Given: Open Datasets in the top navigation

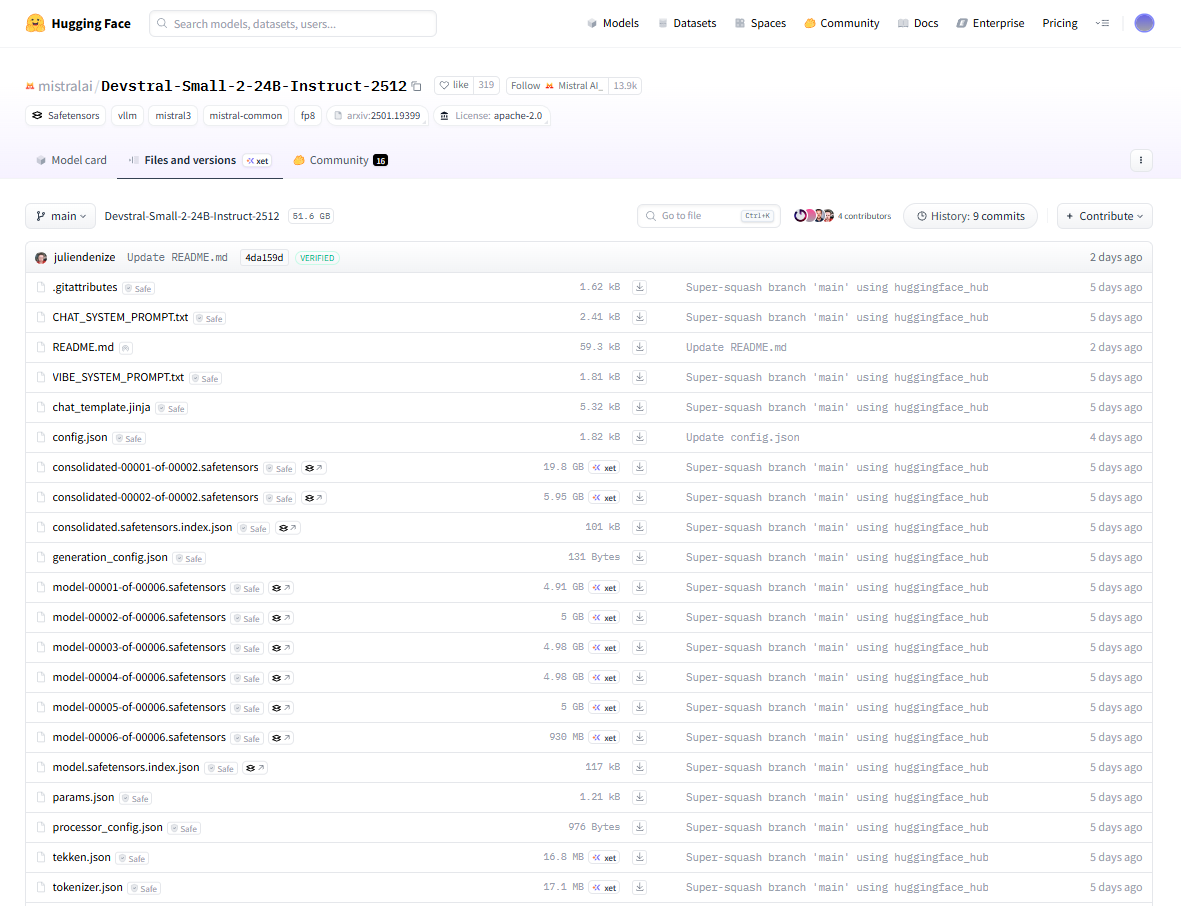Looking at the screenshot, I should click(687, 23).
